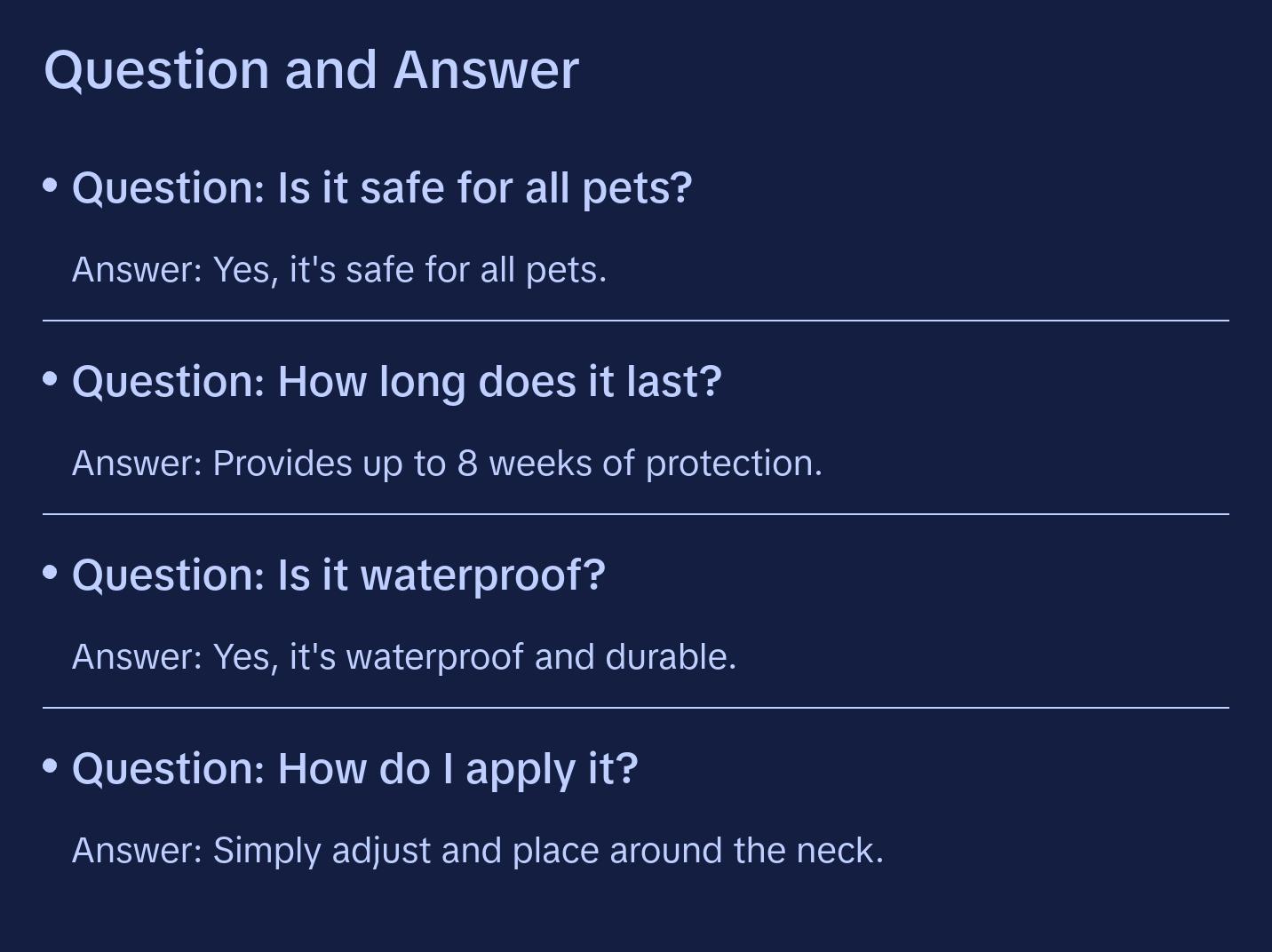Expand the 'Is it safe for all pets?' question
The width and height of the screenshot is (1272, 952).
point(382,187)
